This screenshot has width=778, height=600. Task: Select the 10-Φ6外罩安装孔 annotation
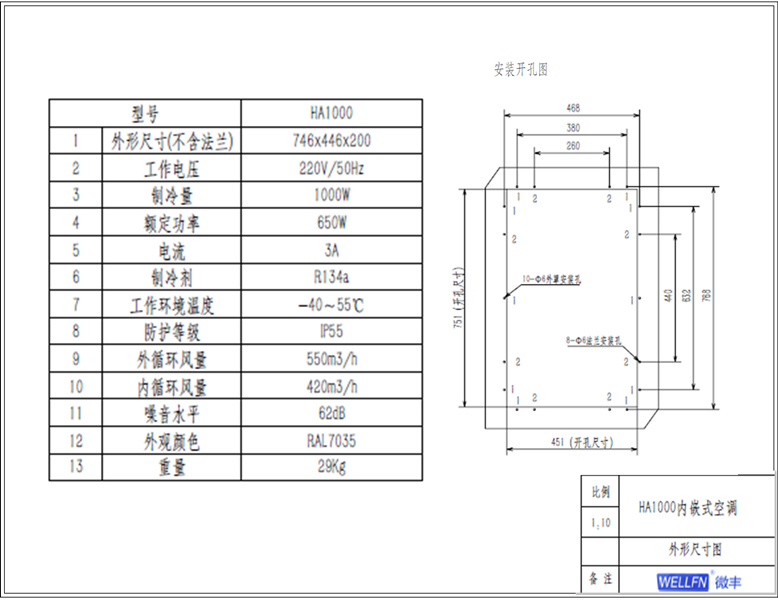tap(550, 282)
